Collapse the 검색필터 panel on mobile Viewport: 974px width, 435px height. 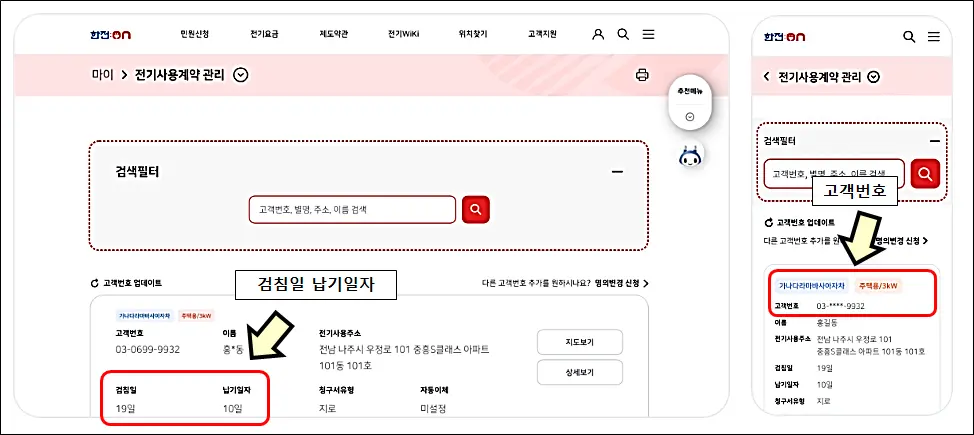click(934, 141)
